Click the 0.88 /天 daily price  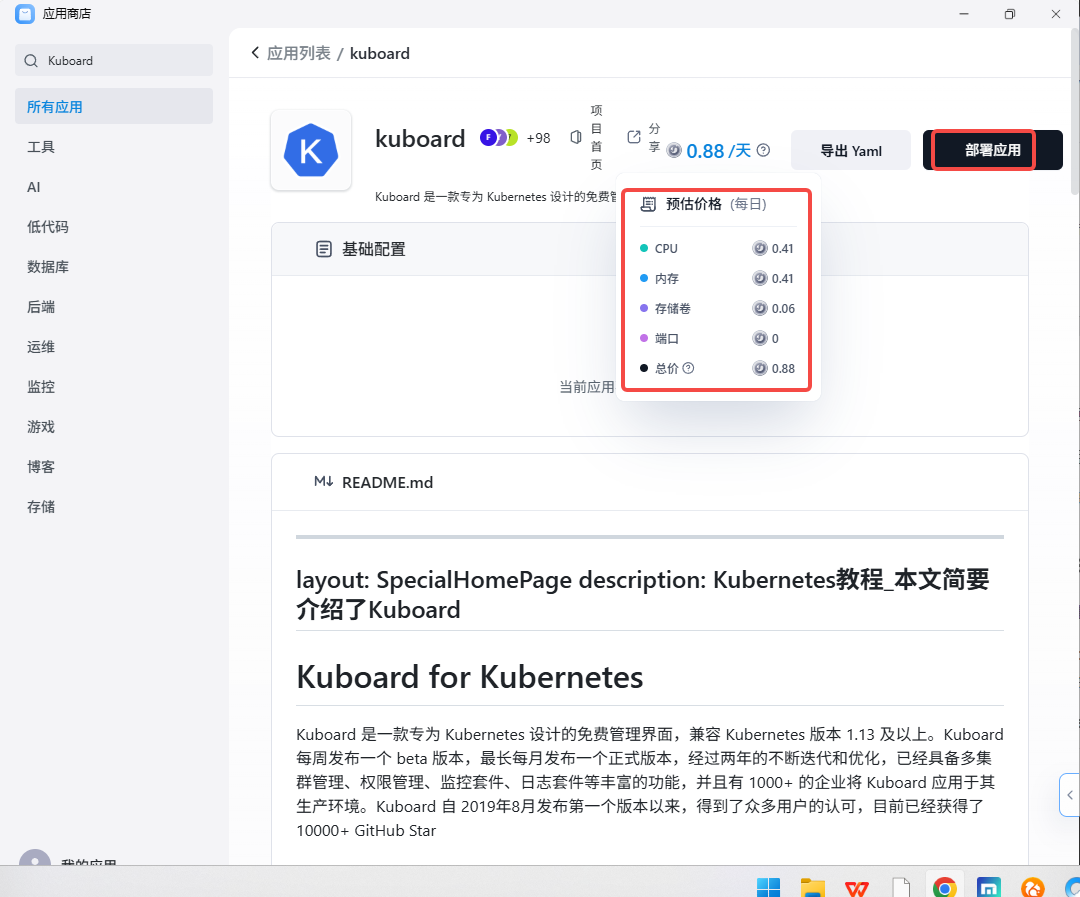(x=718, y=150)
